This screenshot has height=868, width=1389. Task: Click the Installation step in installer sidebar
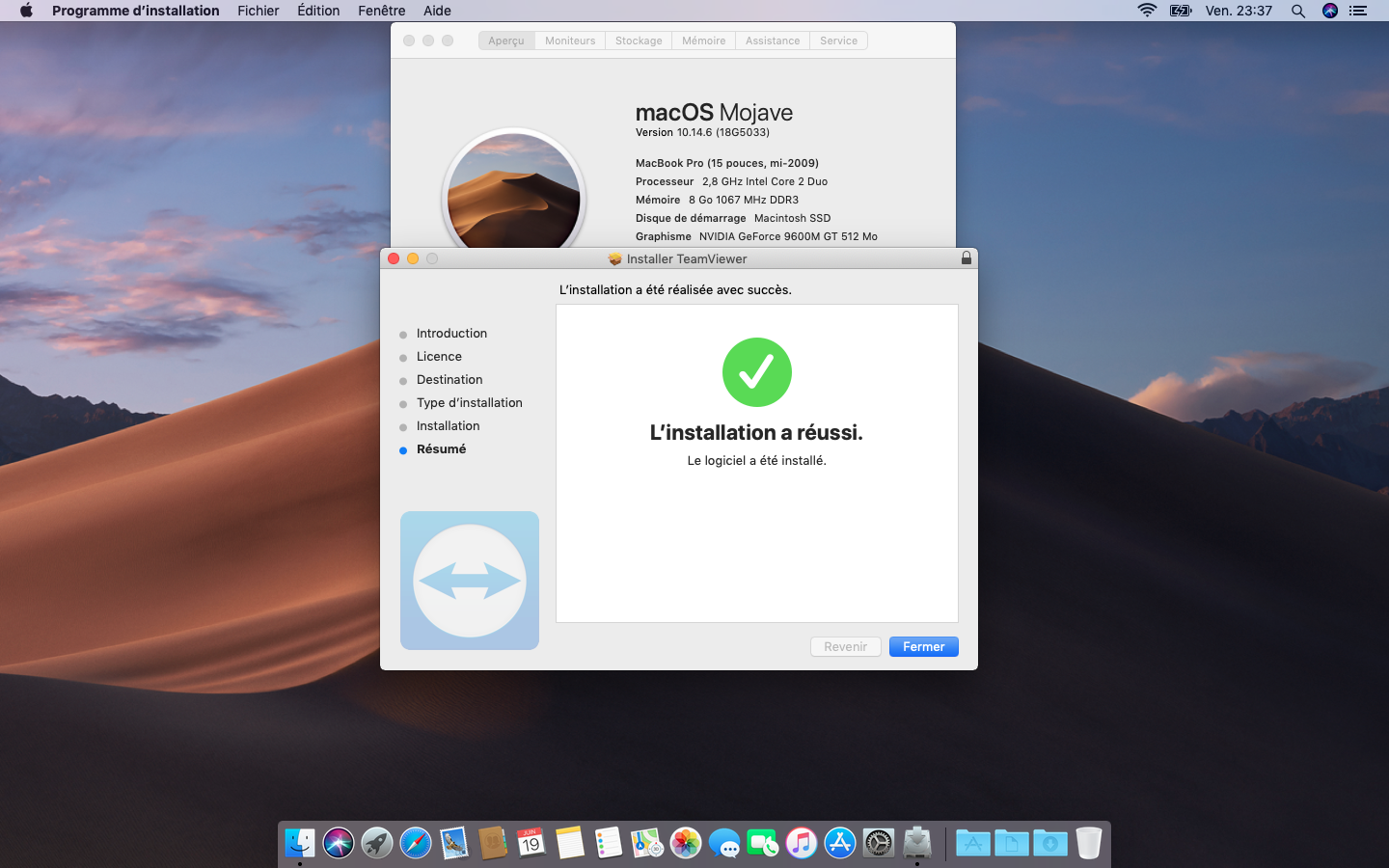(449, 426)
